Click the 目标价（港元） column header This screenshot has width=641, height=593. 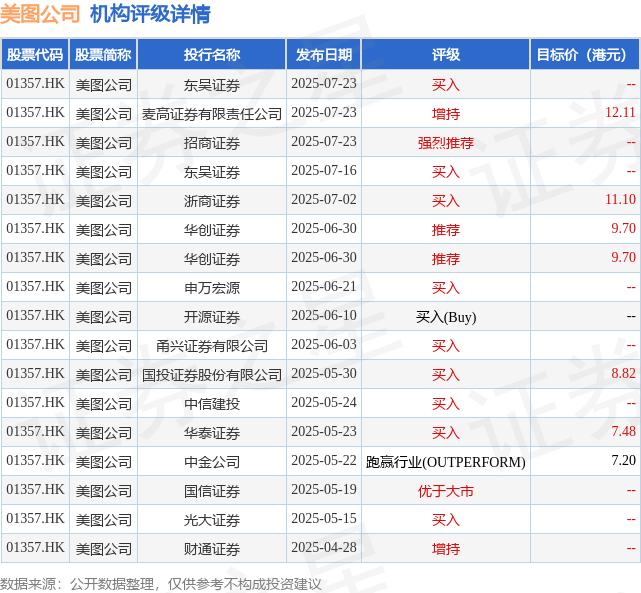pos(585,54)
